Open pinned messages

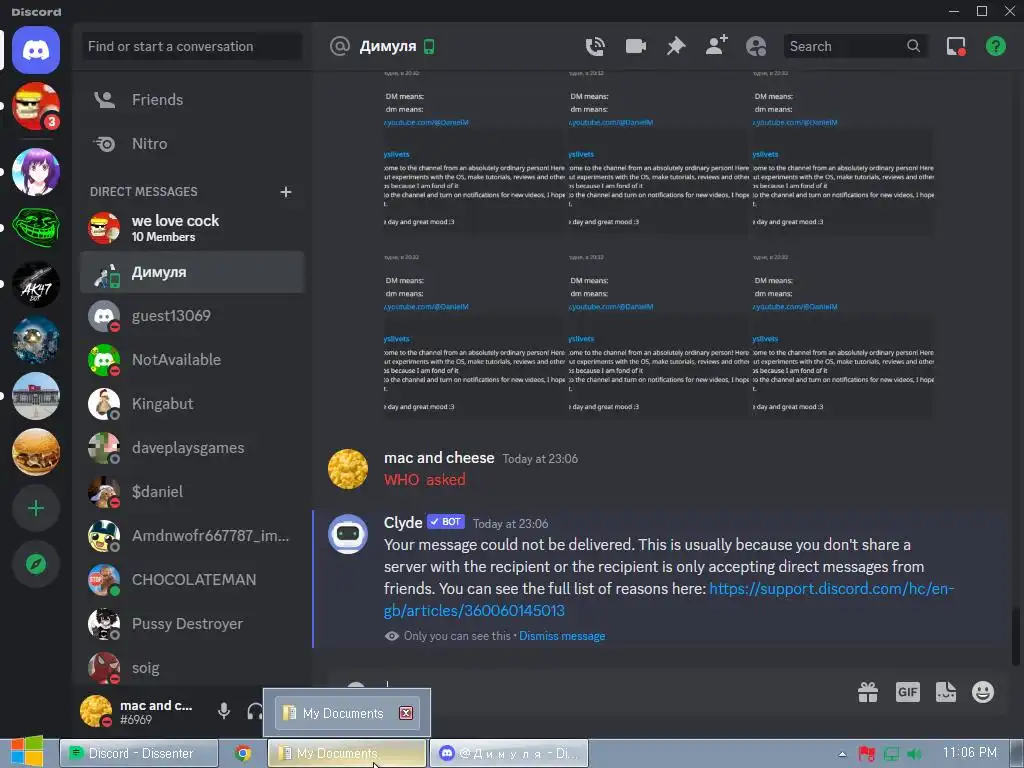pyautogui.click(x=676, y=46)
